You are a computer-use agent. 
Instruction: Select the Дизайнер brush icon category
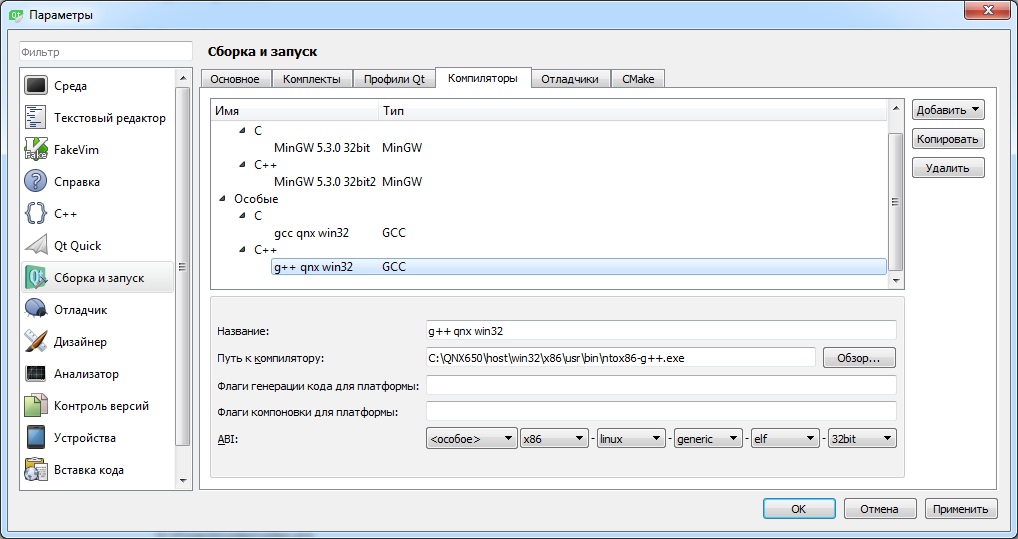[x=36, y=342]
